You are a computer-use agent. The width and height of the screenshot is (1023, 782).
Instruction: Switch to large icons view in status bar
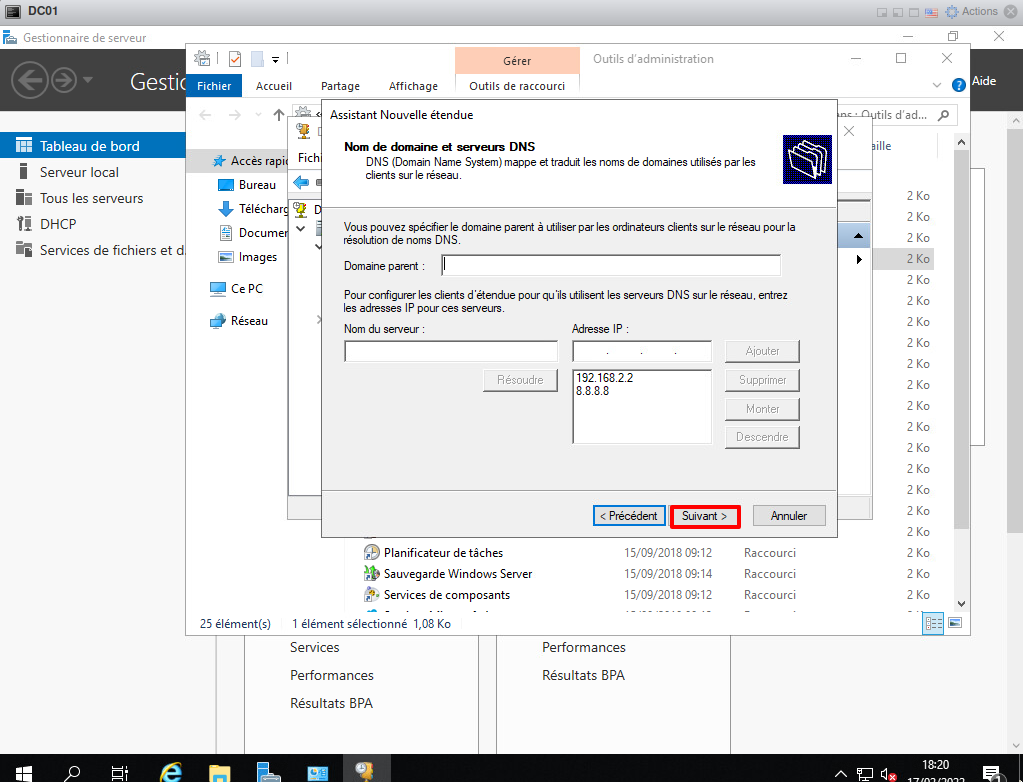coord(955,623)
